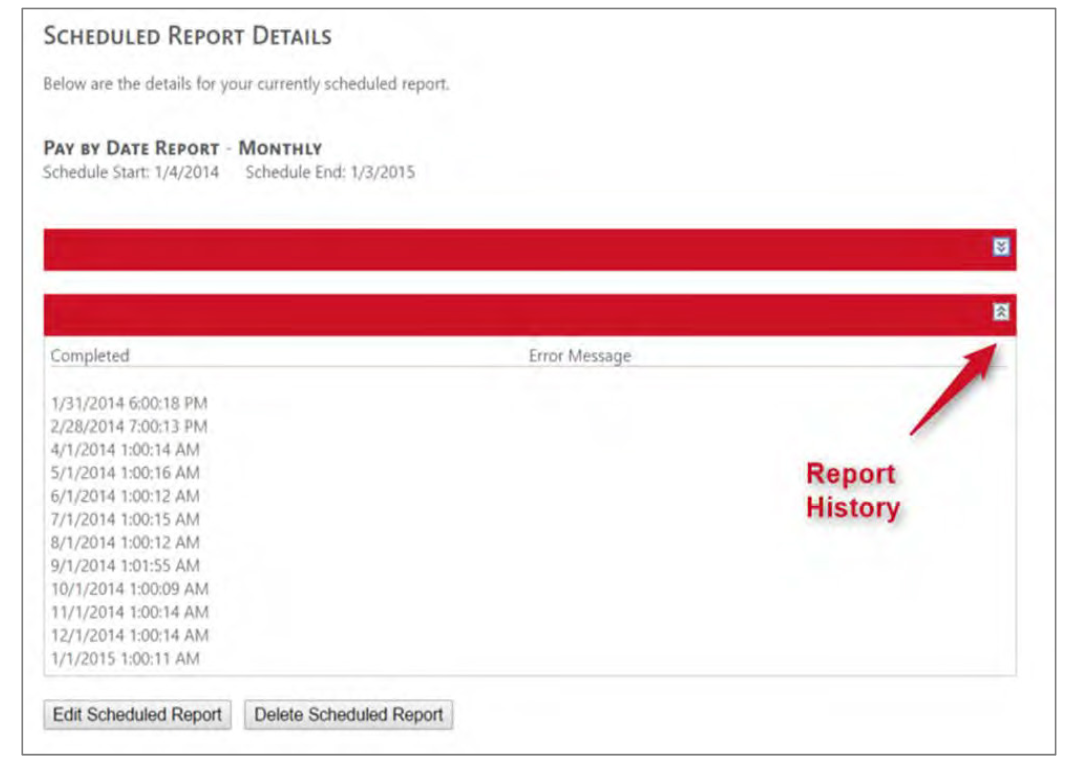Click the 9/1/2014 1:01:55 AM row
This screenshot has height=768, width=1068.
[125, 566]
